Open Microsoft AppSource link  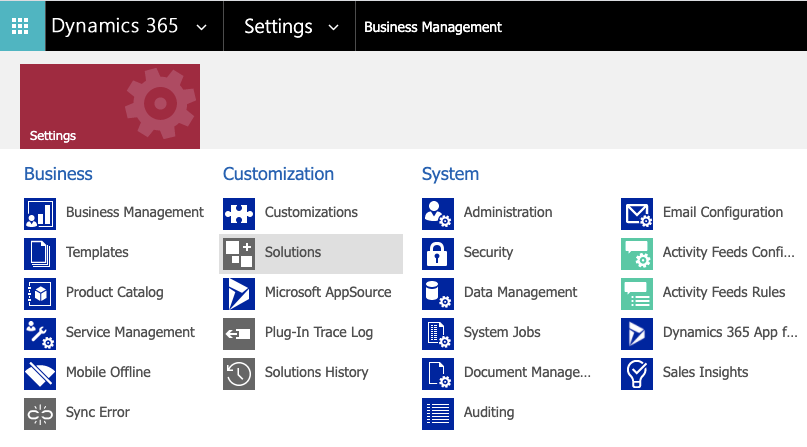point(328,292)
